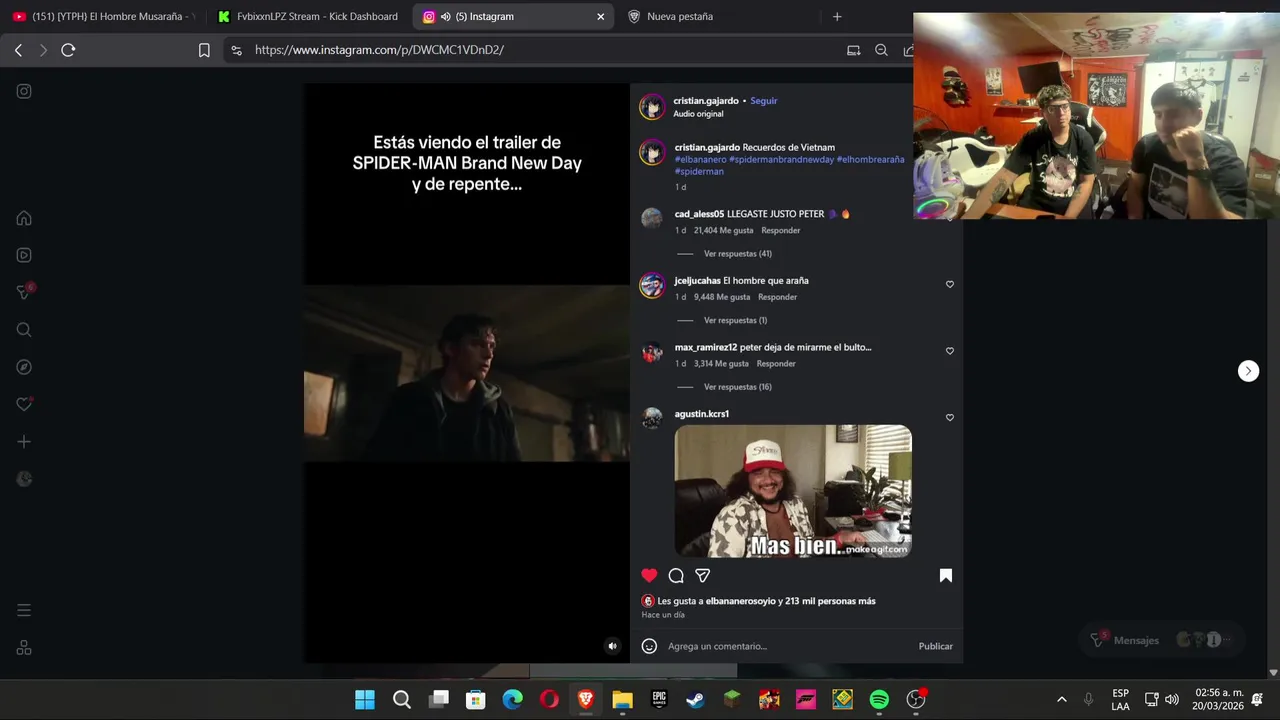The width and height of the screenshot is (1280, 720).
Task: Expand Ver respuestas (1)
Action: [735, 320]
